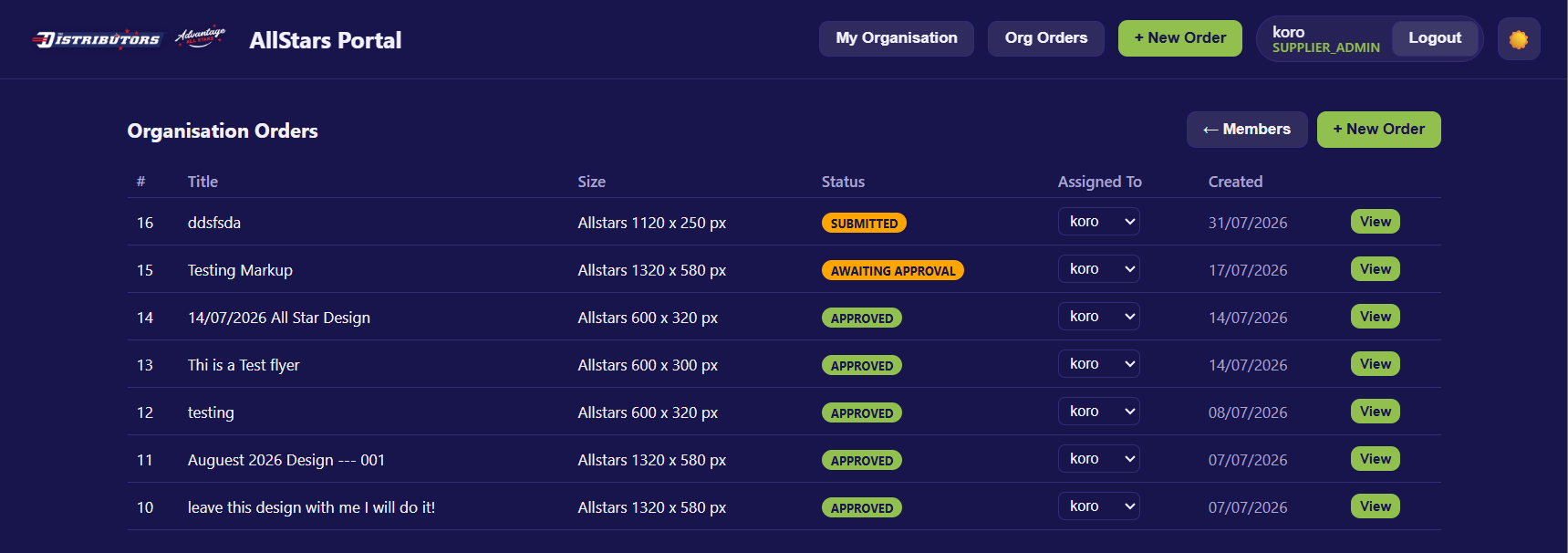Click the Organisation Orders heading
The image size is (1568, 553).
tap(223, 131)
